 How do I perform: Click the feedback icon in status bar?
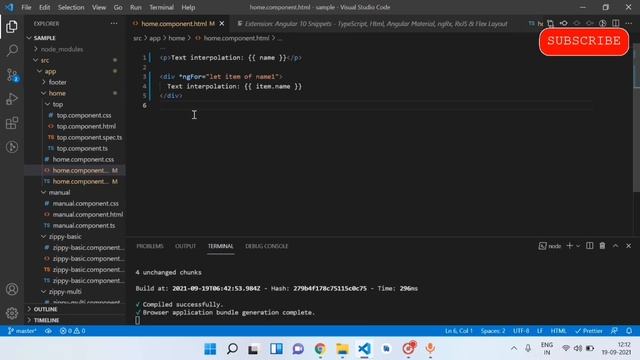coord(614,331)
